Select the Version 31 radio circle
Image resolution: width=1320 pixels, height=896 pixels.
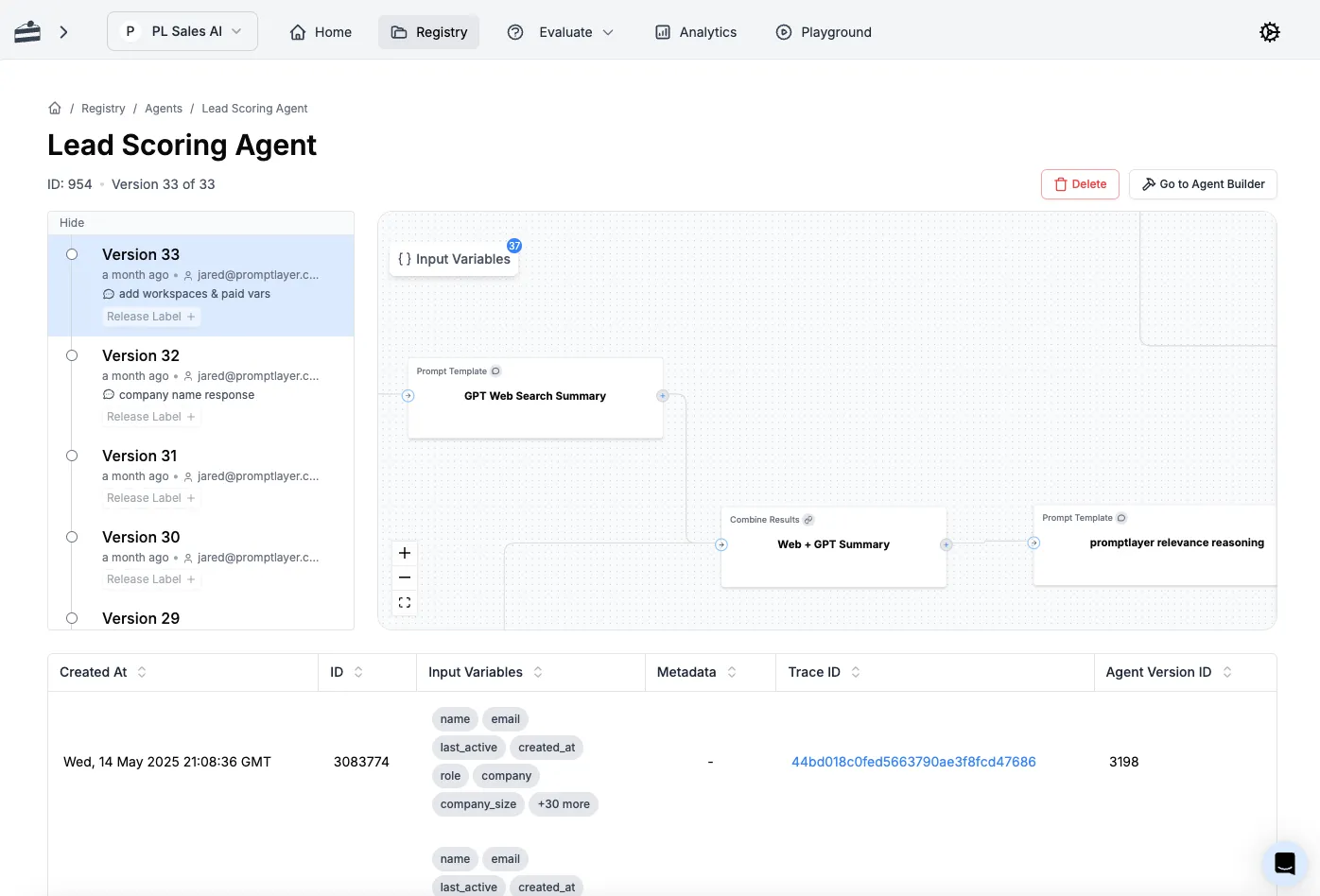pyautogui.click(x=72, y=456)
